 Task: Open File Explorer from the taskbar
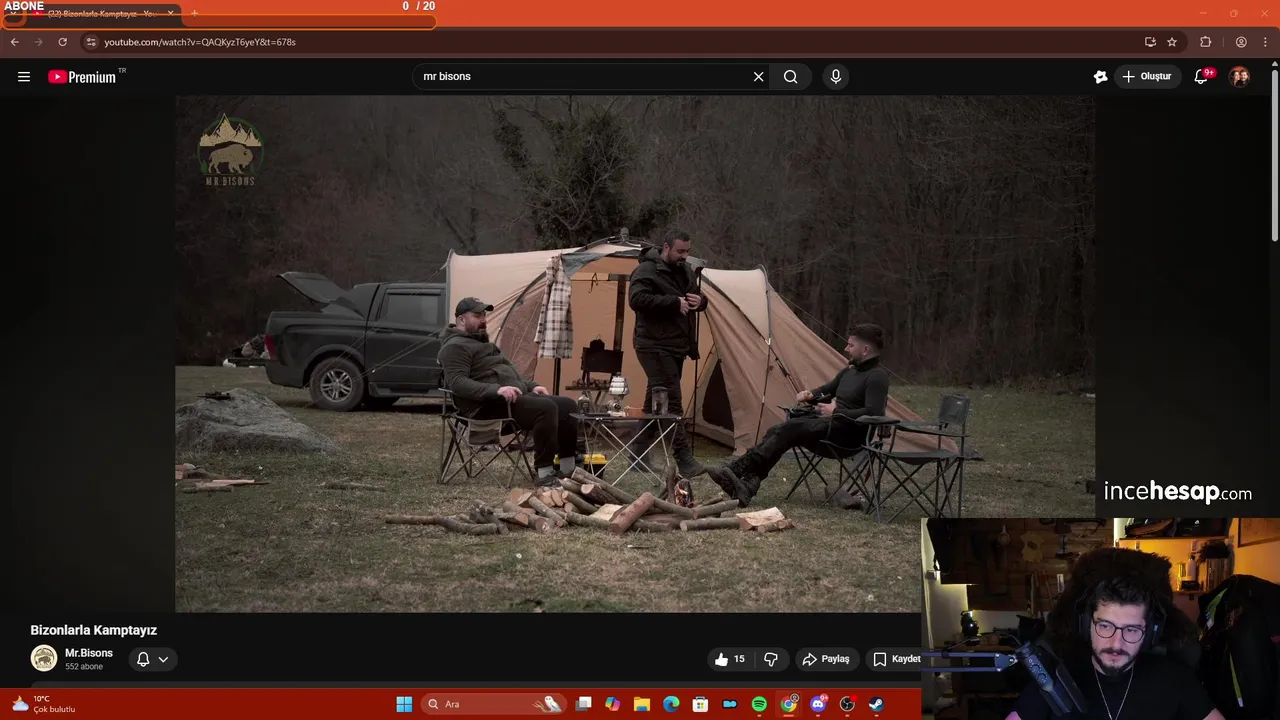[642, 704]
